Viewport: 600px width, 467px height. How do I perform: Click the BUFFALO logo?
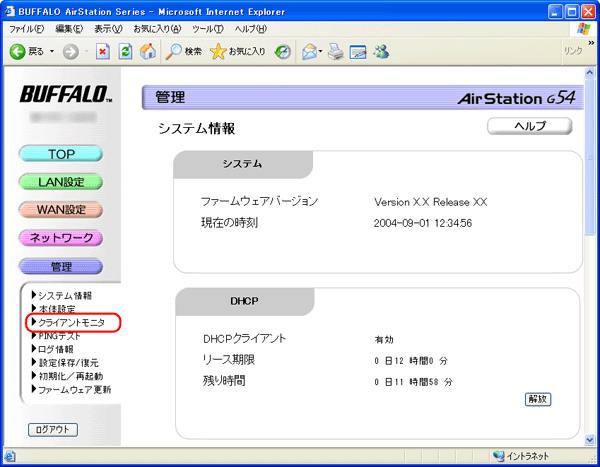tap(65, 94)
